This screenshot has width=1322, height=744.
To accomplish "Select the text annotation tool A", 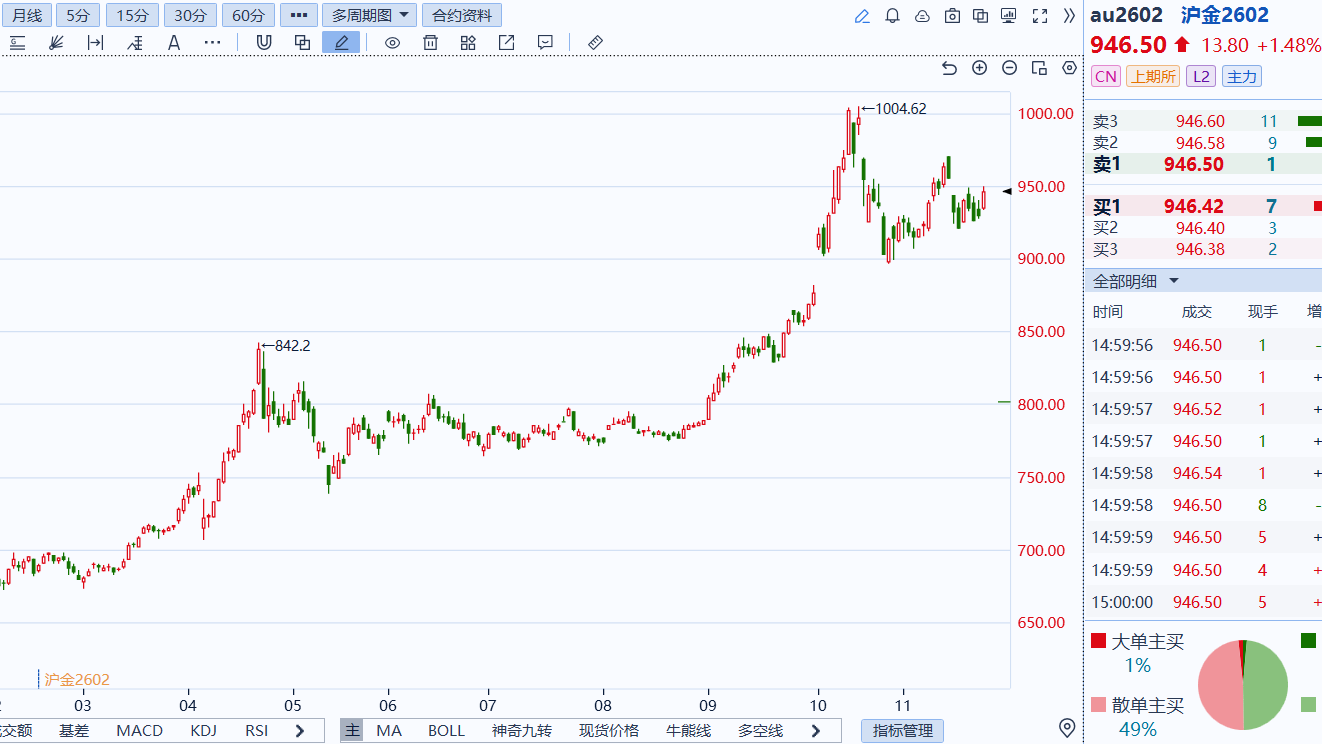I will (174, 42).
